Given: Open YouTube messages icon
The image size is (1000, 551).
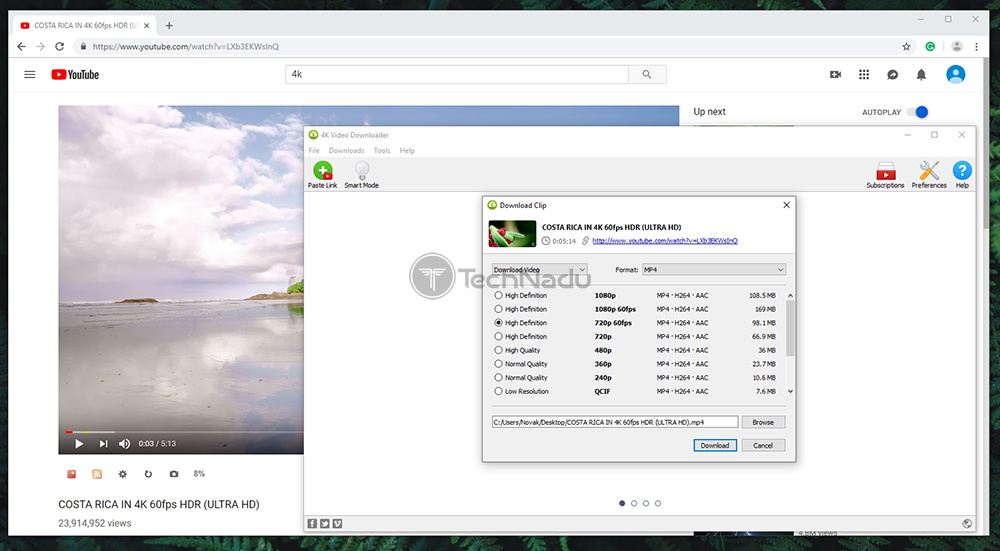Looking at the screenshot, I should coord(893,75).
